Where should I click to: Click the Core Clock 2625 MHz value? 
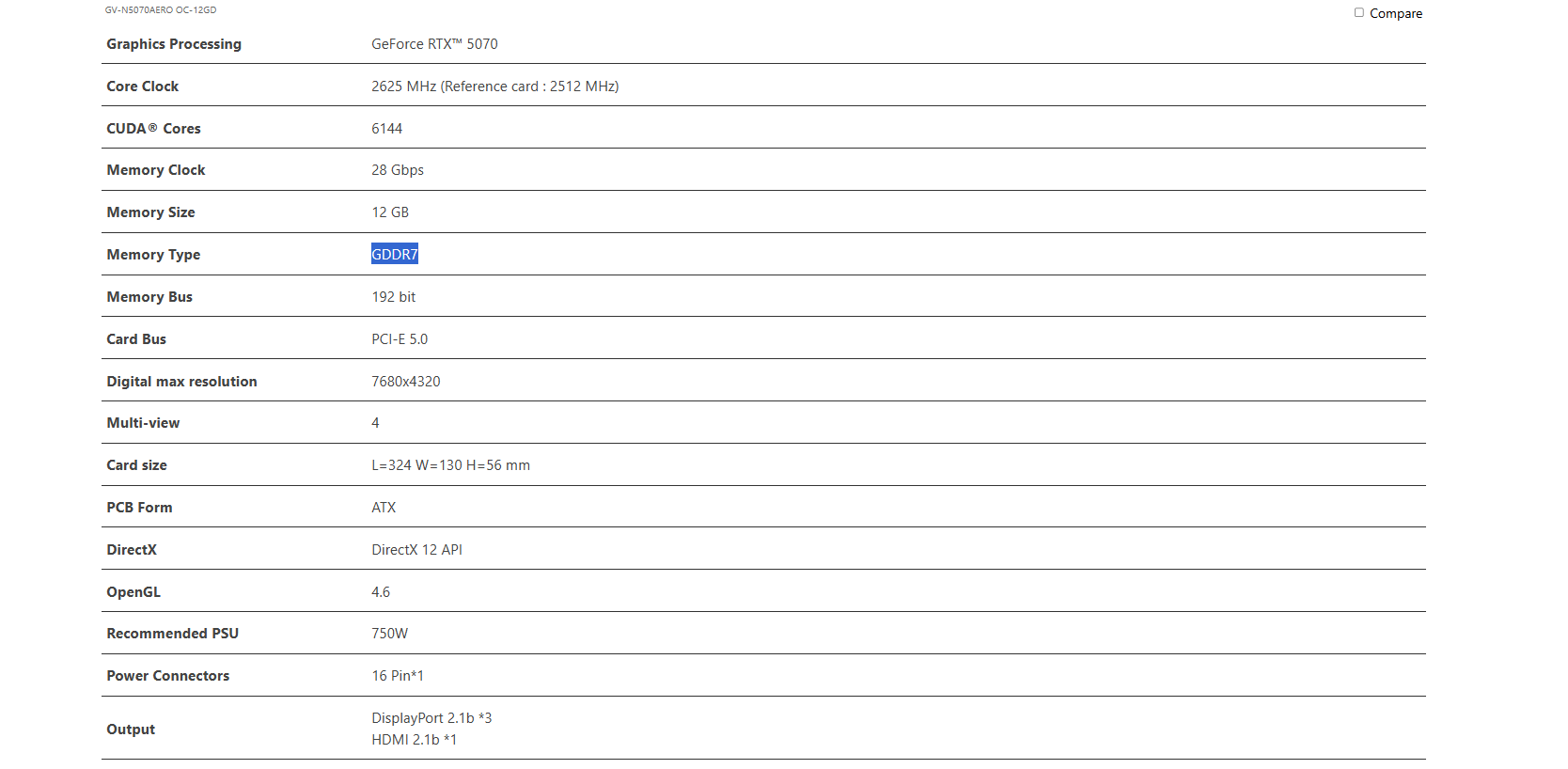[494, 86]
